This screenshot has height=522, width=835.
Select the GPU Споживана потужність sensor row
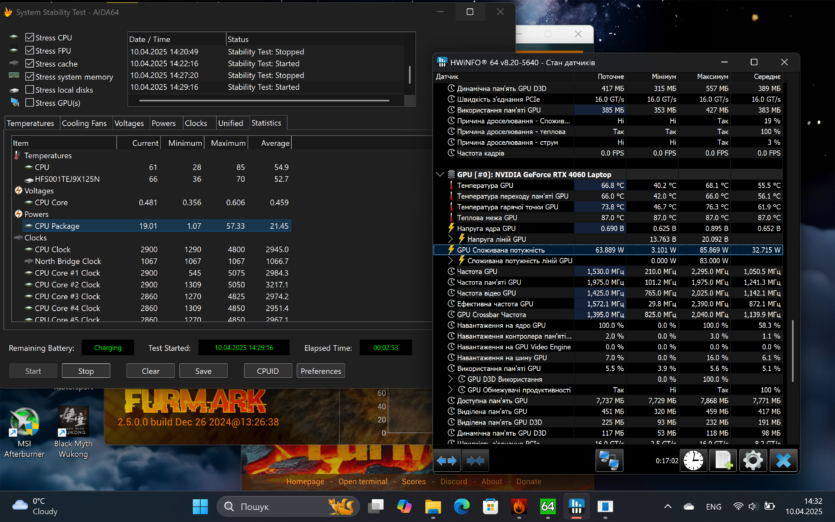pos(608,250)
